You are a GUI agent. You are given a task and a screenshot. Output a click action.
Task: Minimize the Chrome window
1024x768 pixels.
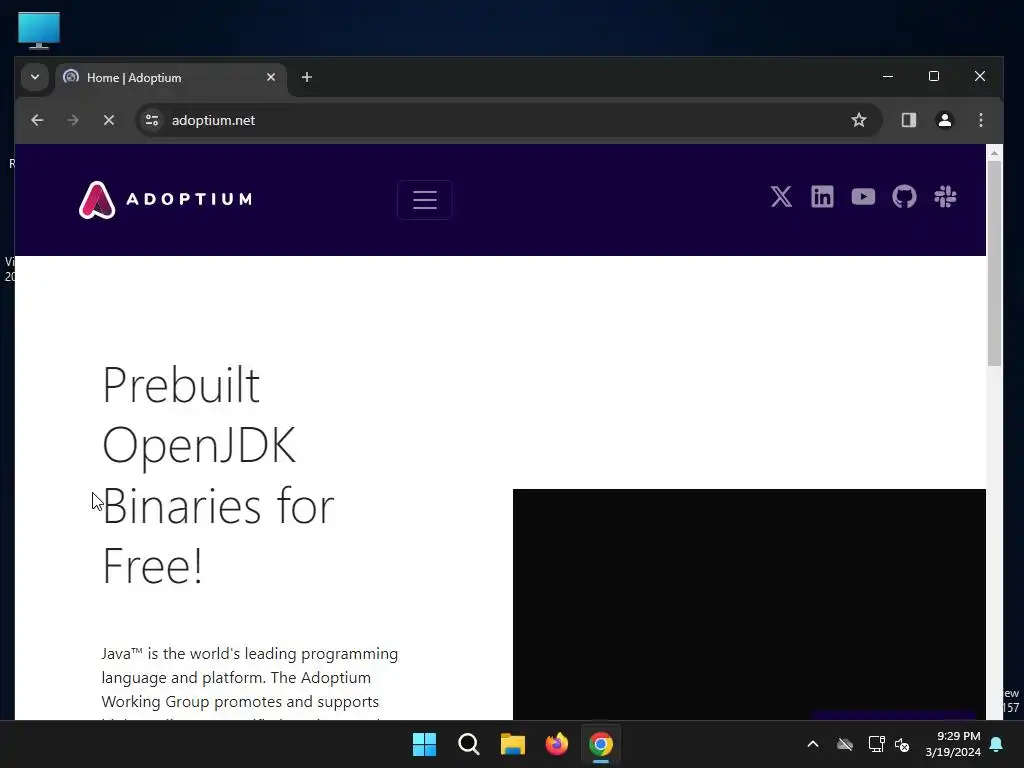click(x=888, y=76)
